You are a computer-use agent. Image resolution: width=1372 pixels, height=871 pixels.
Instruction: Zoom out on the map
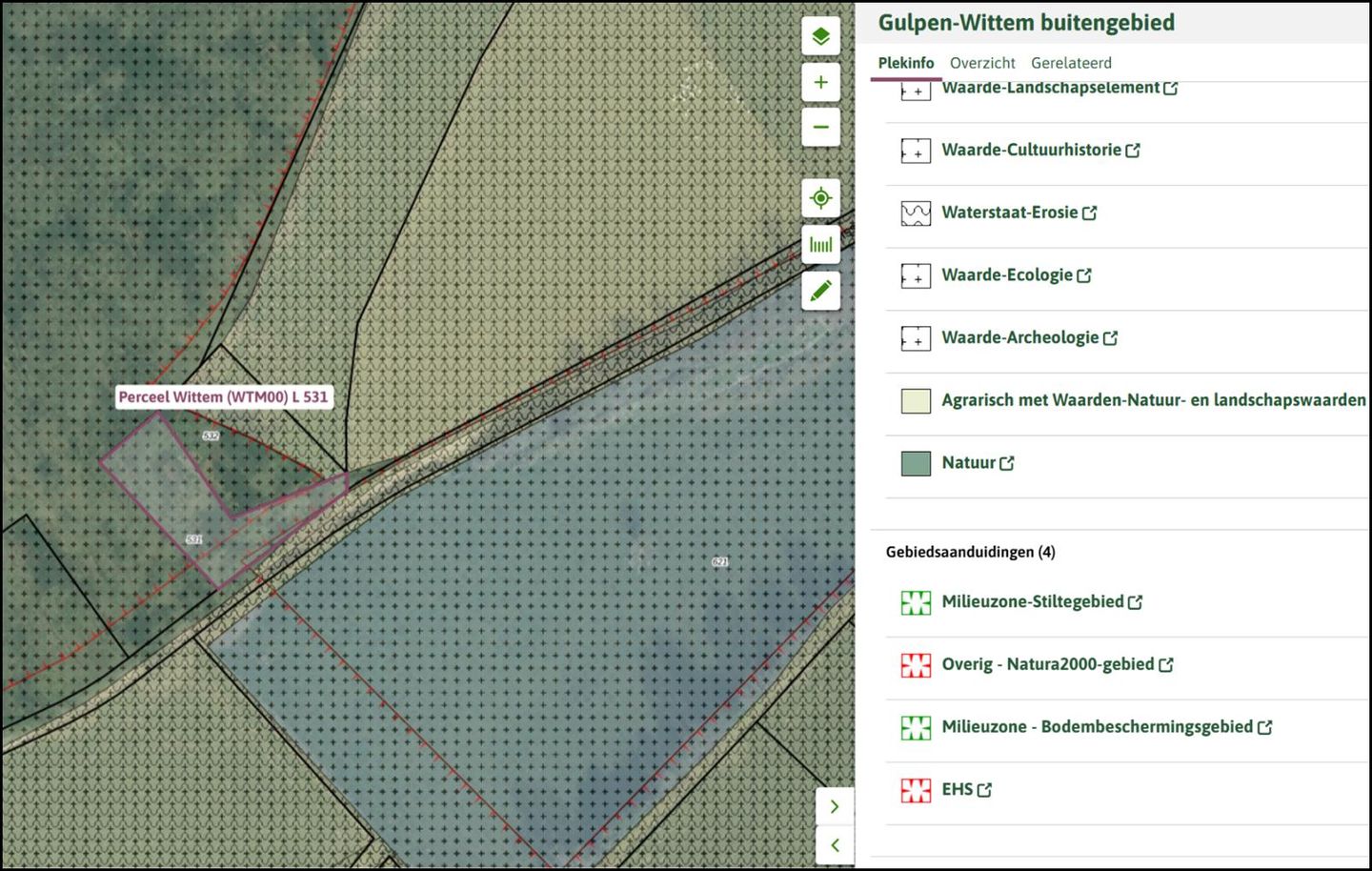click(x=820, y=127)
